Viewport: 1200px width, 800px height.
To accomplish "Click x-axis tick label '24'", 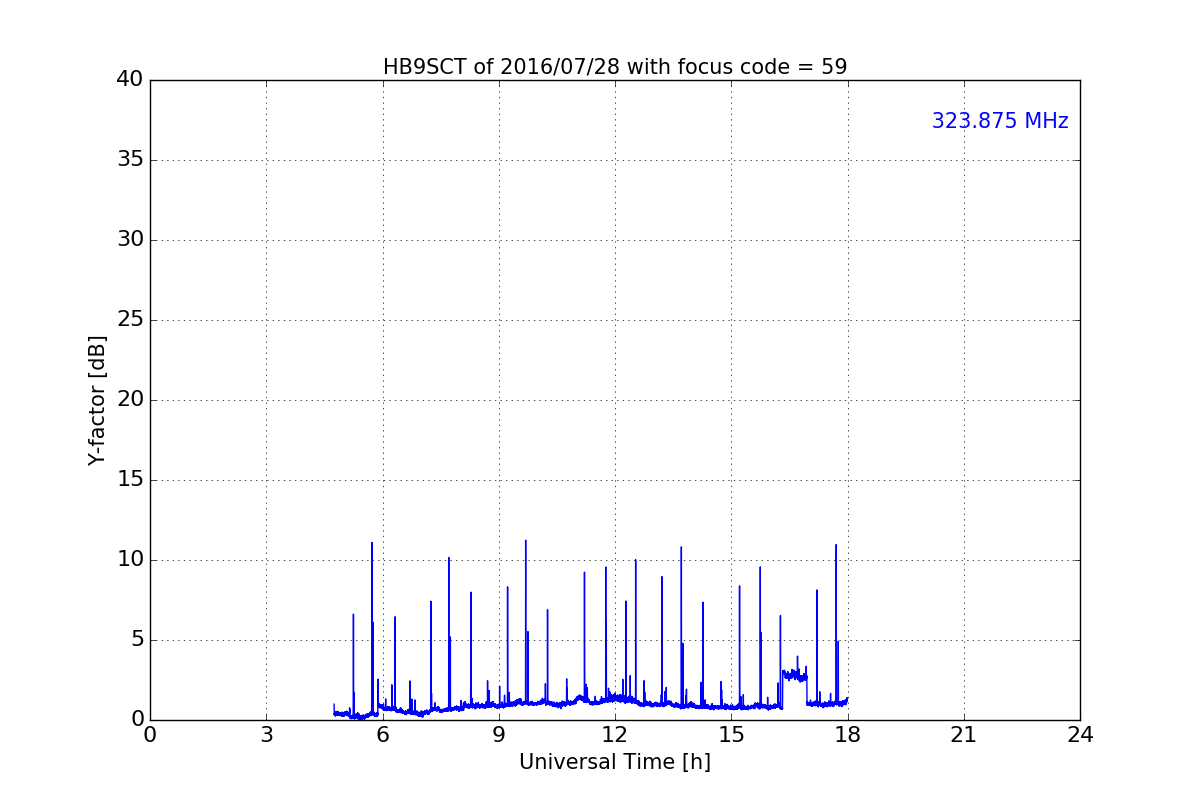I will tap(1080, 734).
